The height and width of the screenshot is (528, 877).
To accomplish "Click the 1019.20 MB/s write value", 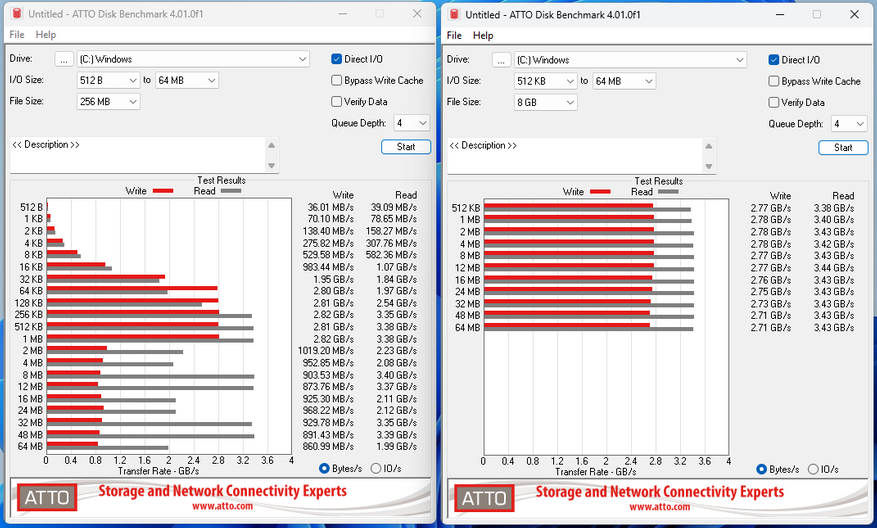I will tap(326, 351).
